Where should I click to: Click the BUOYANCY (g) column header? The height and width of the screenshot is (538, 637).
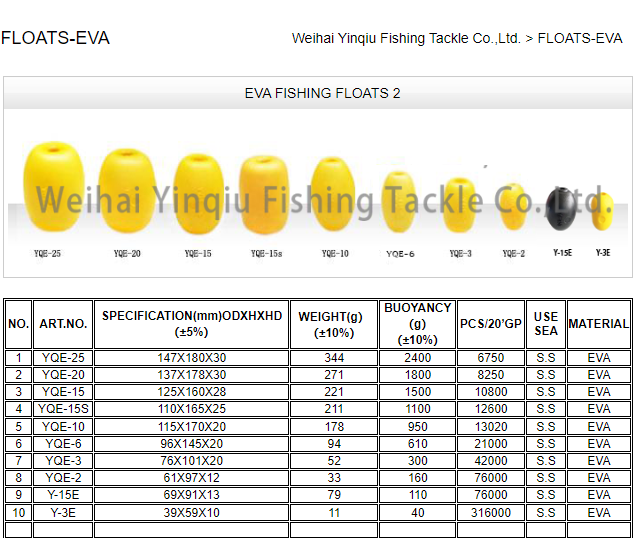pyautogui.click(x=417, y=324)
